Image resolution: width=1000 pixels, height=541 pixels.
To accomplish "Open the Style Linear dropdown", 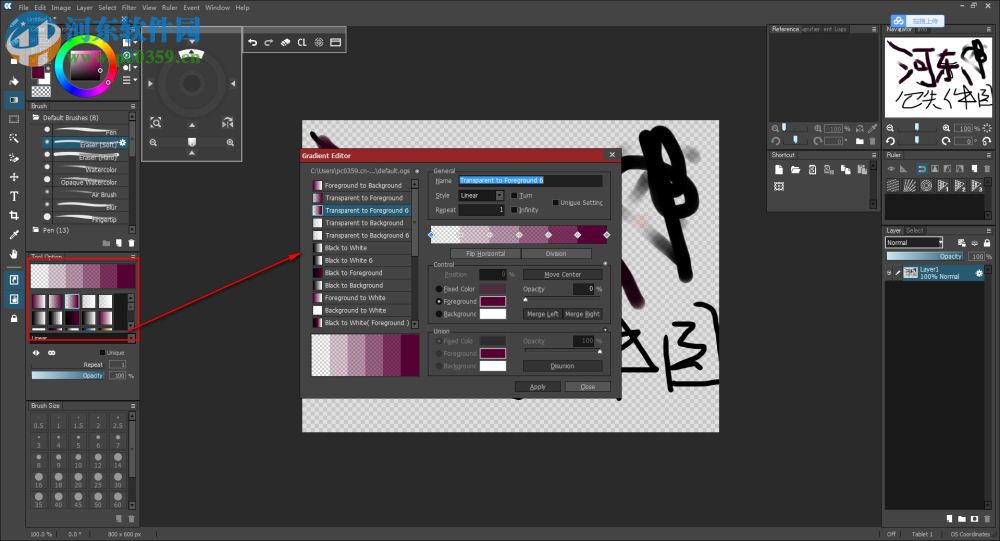I will tap(481, 196).
